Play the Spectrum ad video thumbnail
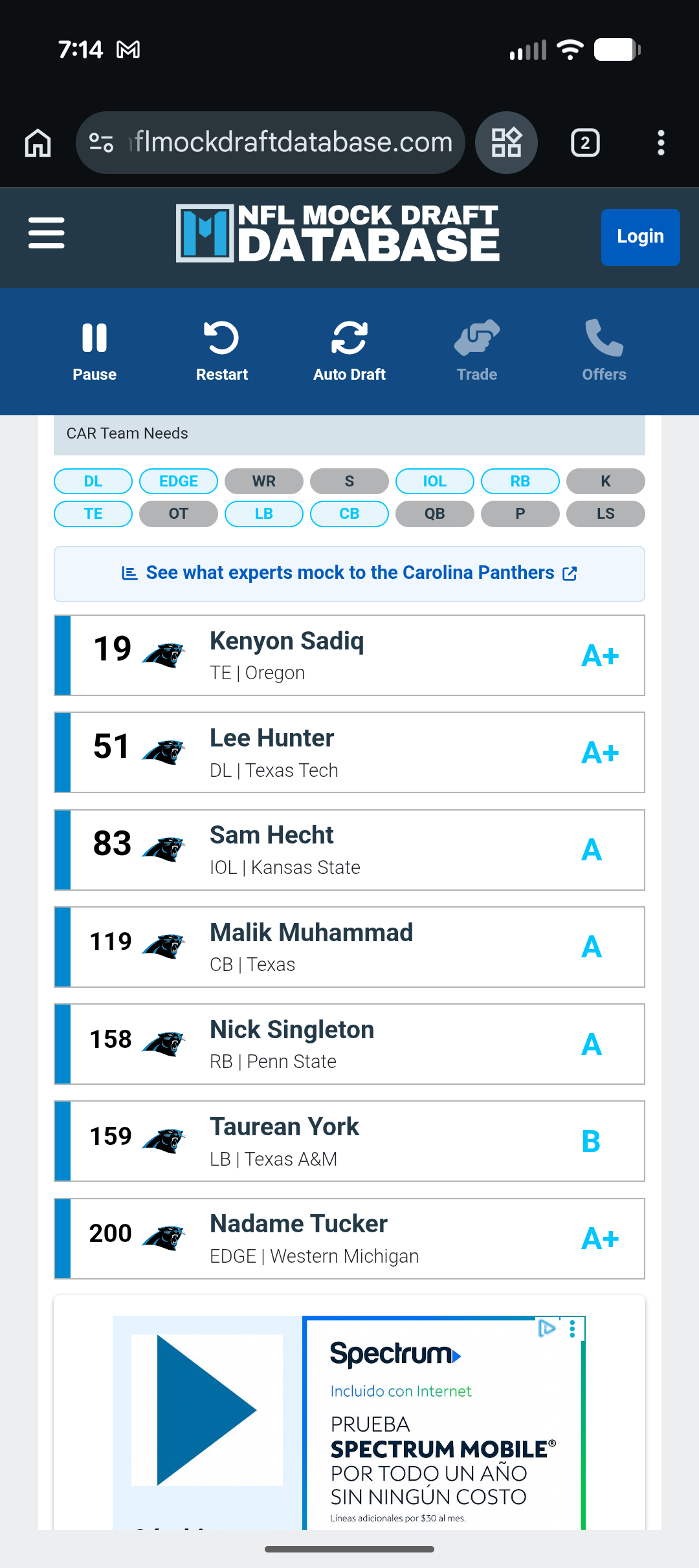Image resolution: width=699 pixels, height=1568 pixels. click(207, 1410)
